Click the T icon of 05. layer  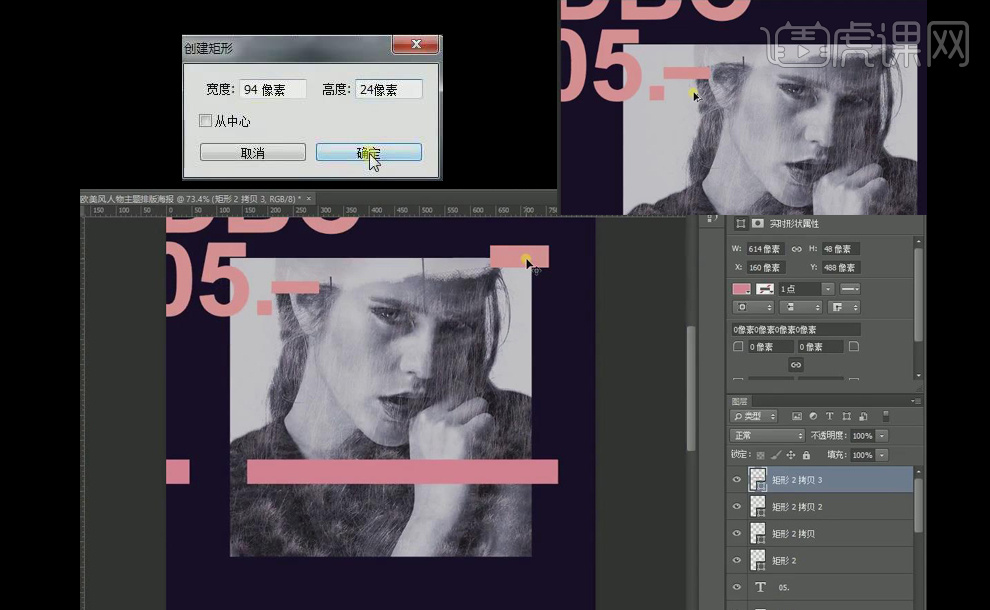pos(760,587)
